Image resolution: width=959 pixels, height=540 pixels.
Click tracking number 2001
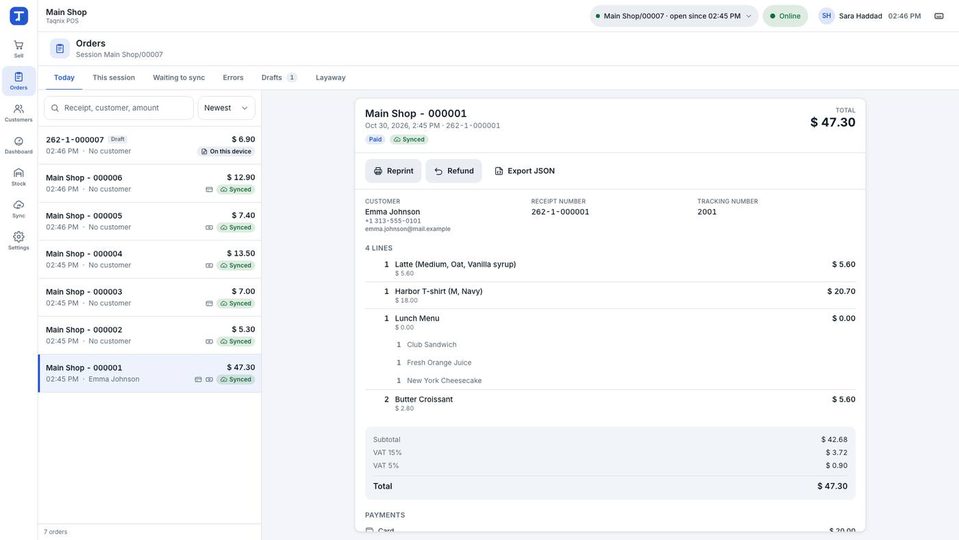[x=707, y=212]
